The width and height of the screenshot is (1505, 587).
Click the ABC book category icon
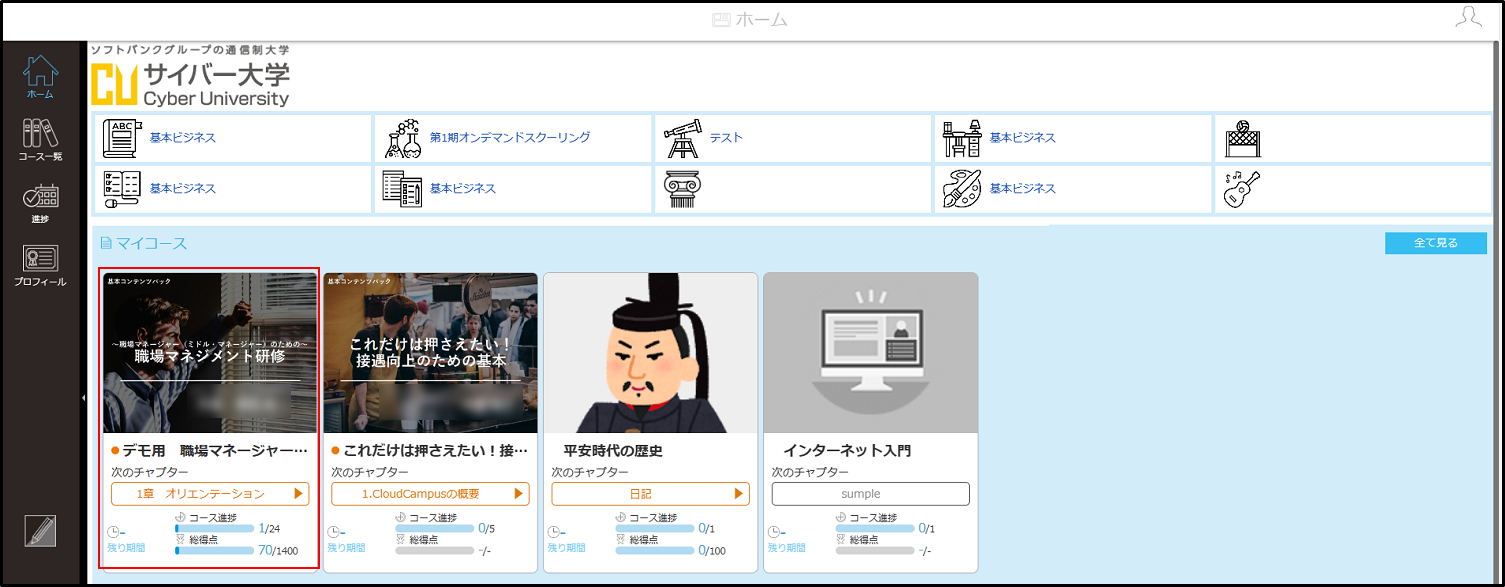point(120,138)
